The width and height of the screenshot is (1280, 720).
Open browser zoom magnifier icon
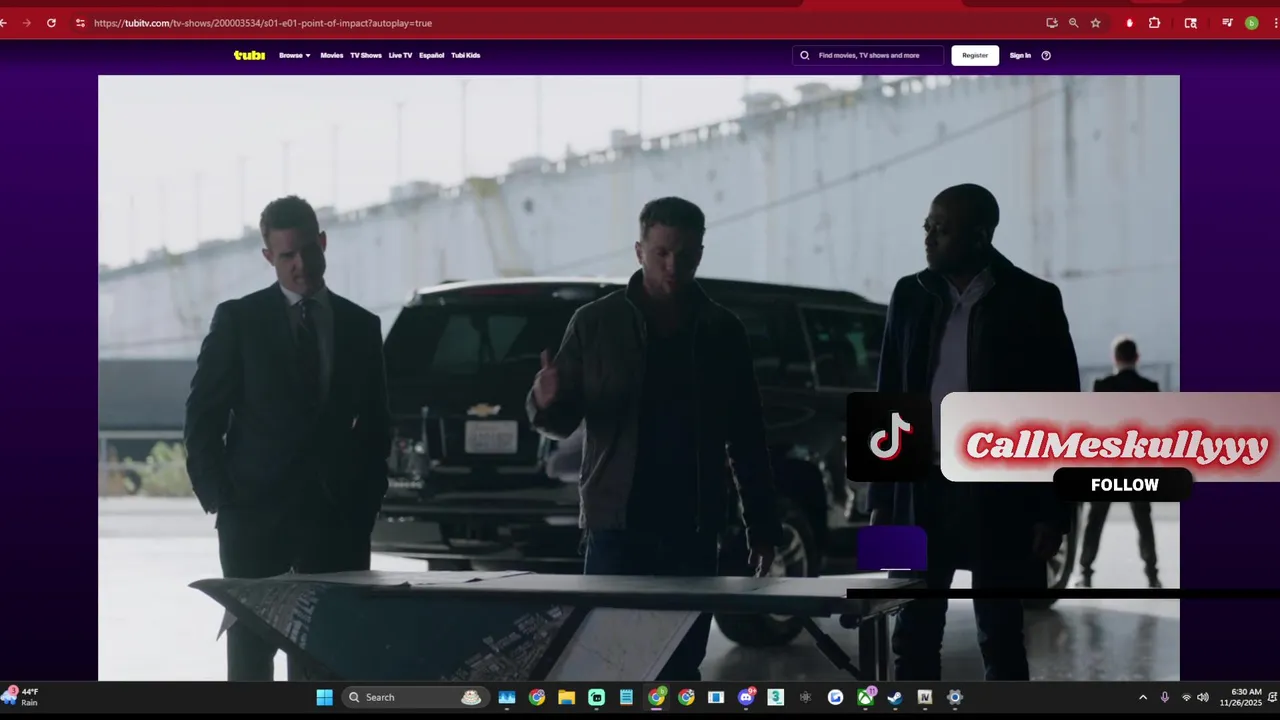click(x=1074, y=23)
